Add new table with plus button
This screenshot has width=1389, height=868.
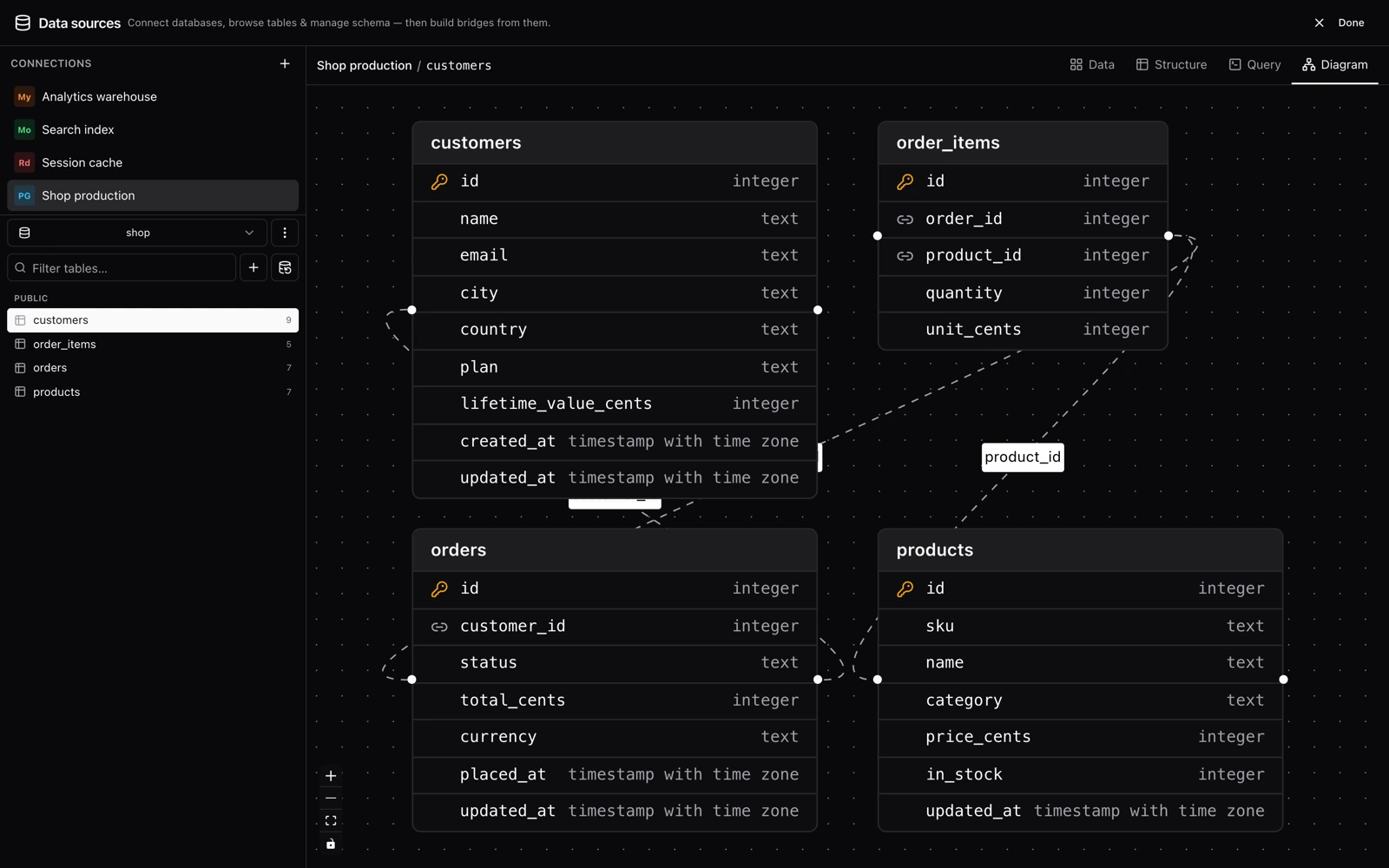pos(253,267)
